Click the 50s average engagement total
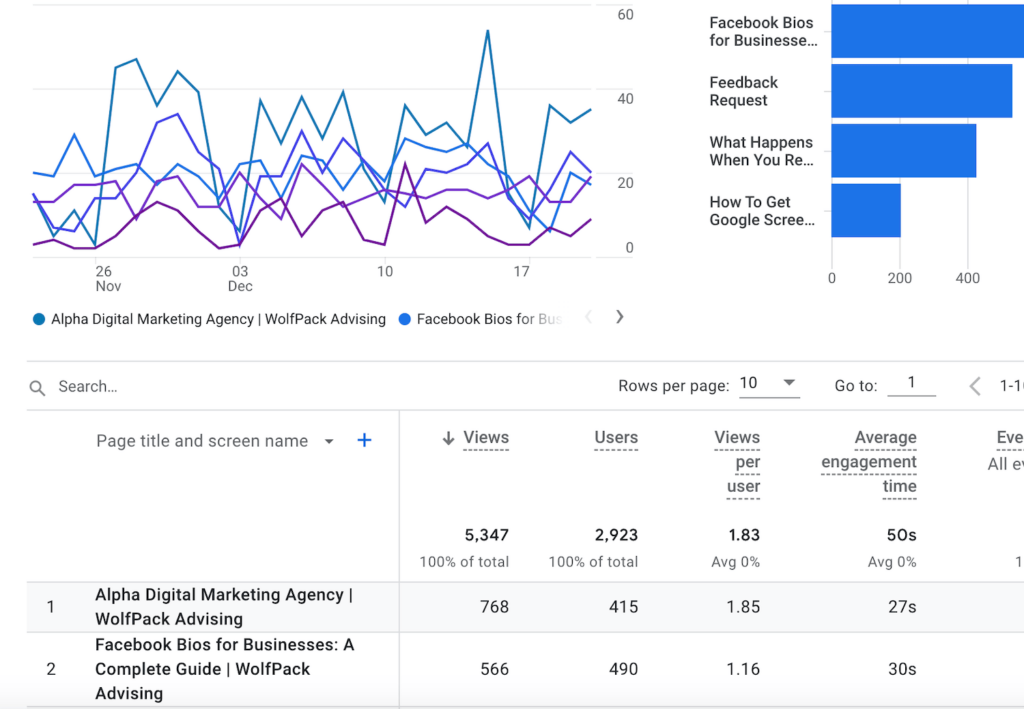Image resolution: width=1024 pixels, height=709 pixels. click(901, 535)
